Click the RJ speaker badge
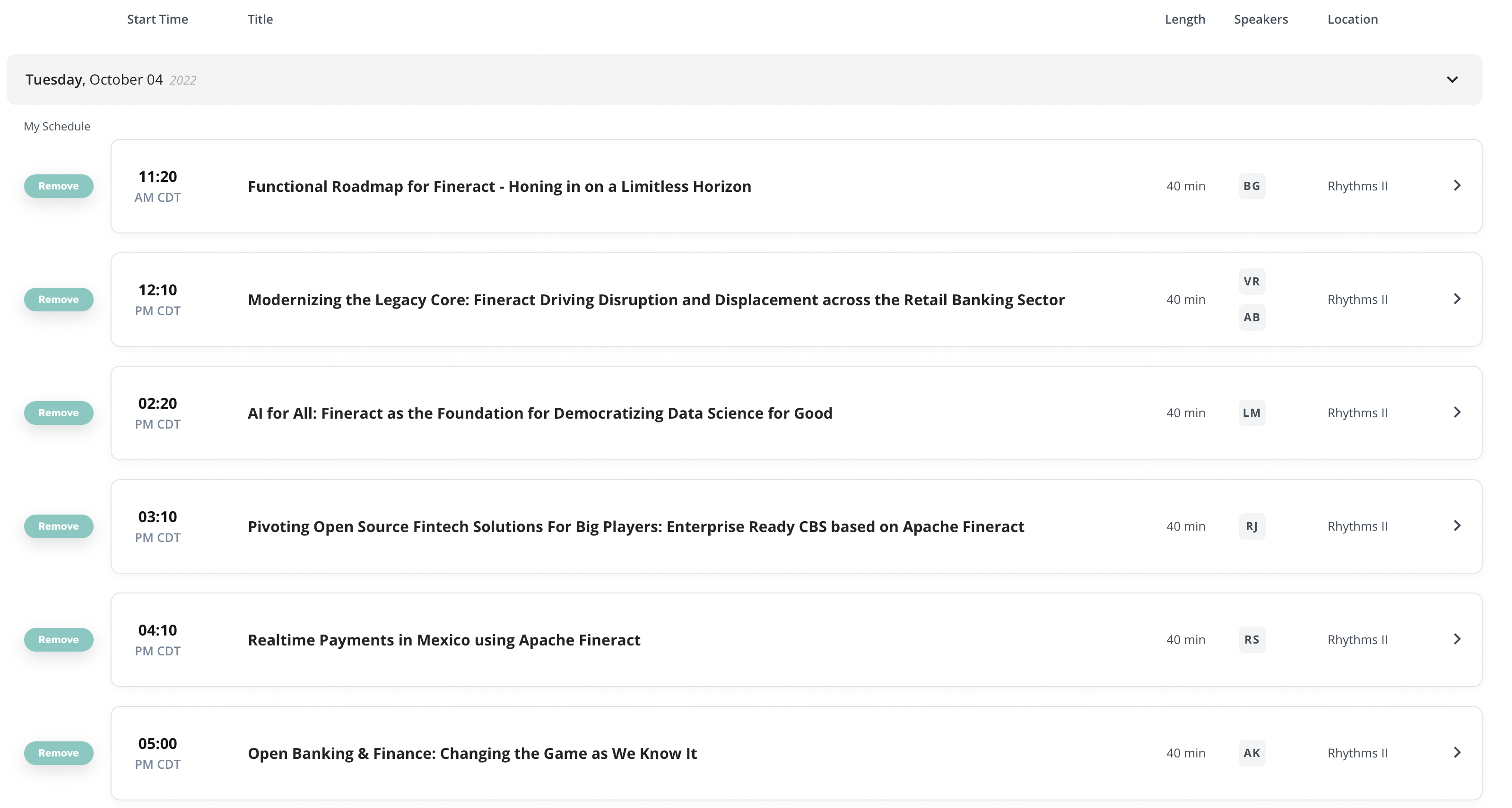The height and width of the screenshot is (808, 1512). 1251,526
